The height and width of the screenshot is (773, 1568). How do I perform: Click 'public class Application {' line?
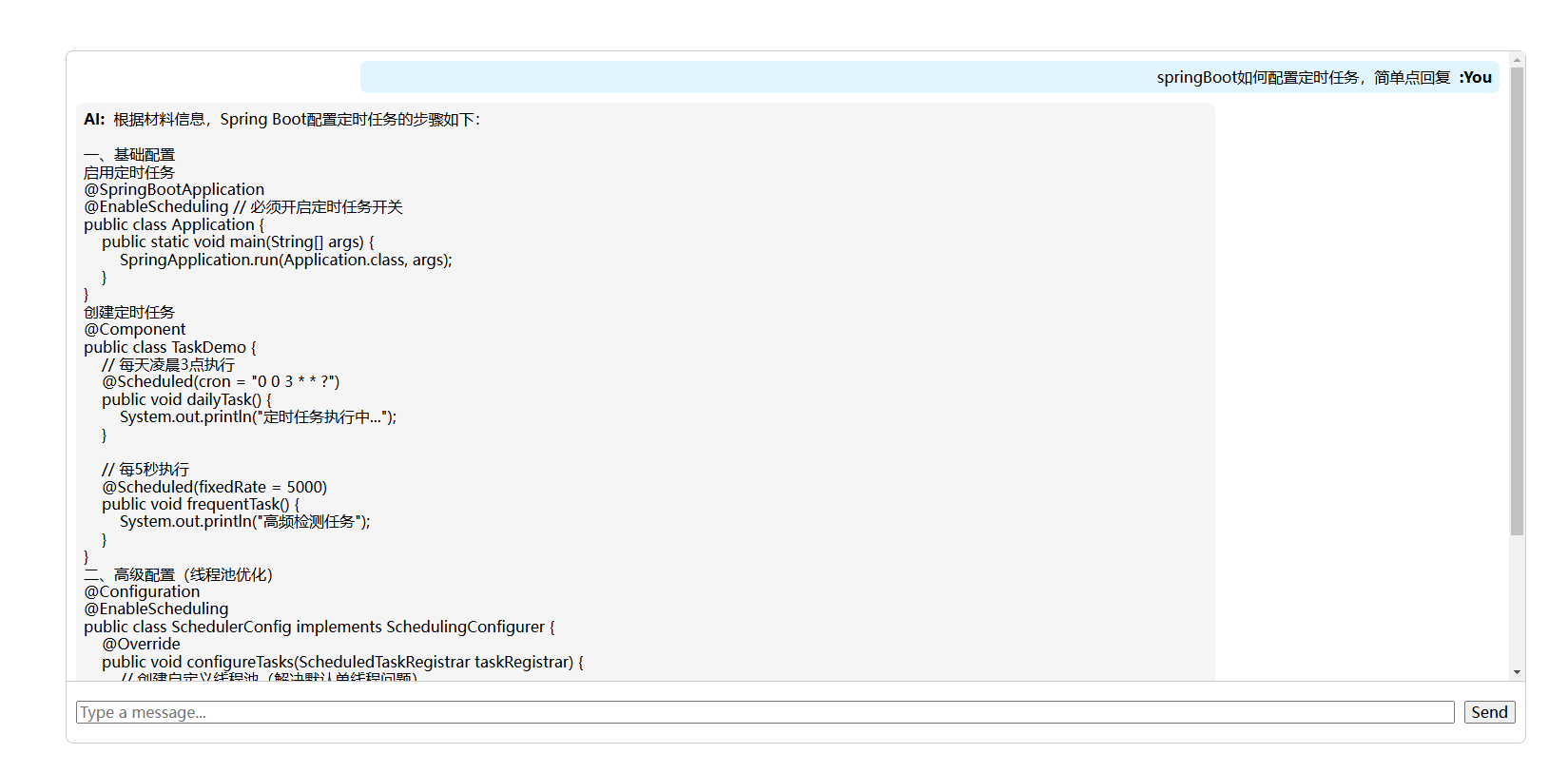[x=174, y=224]
